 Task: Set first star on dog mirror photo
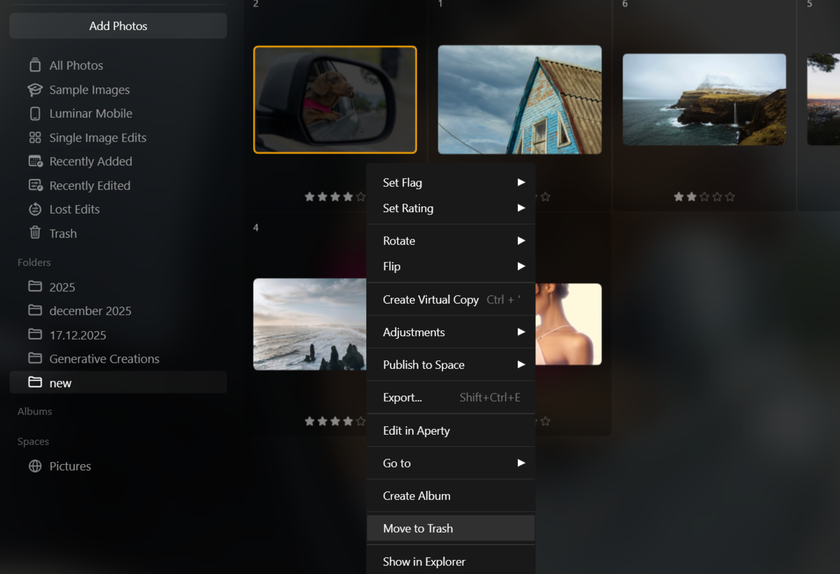(x=310, y=197)
